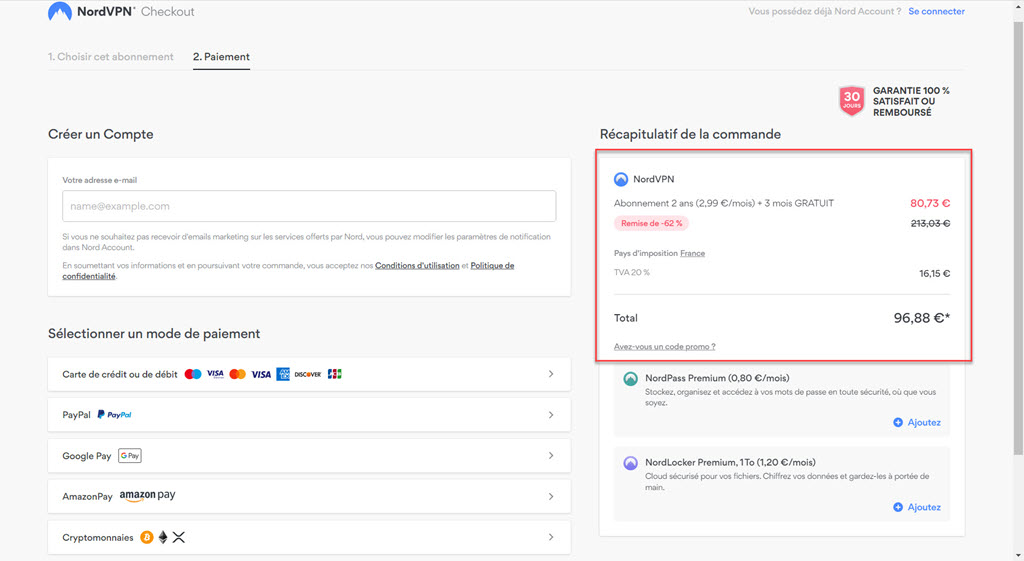
Task: Click the Abonnement 2 ans description text
Action: [724, 203]
